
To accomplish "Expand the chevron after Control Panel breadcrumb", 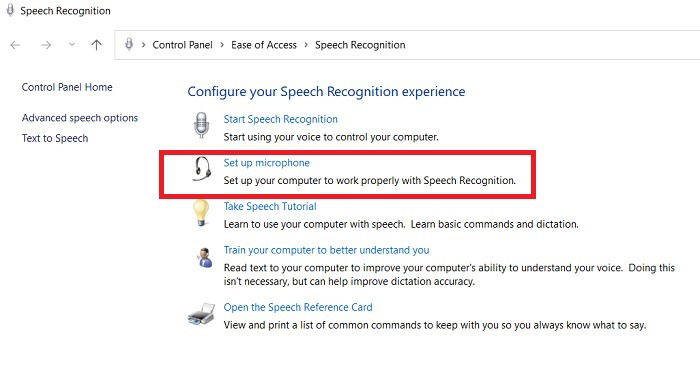I will 222,45.
